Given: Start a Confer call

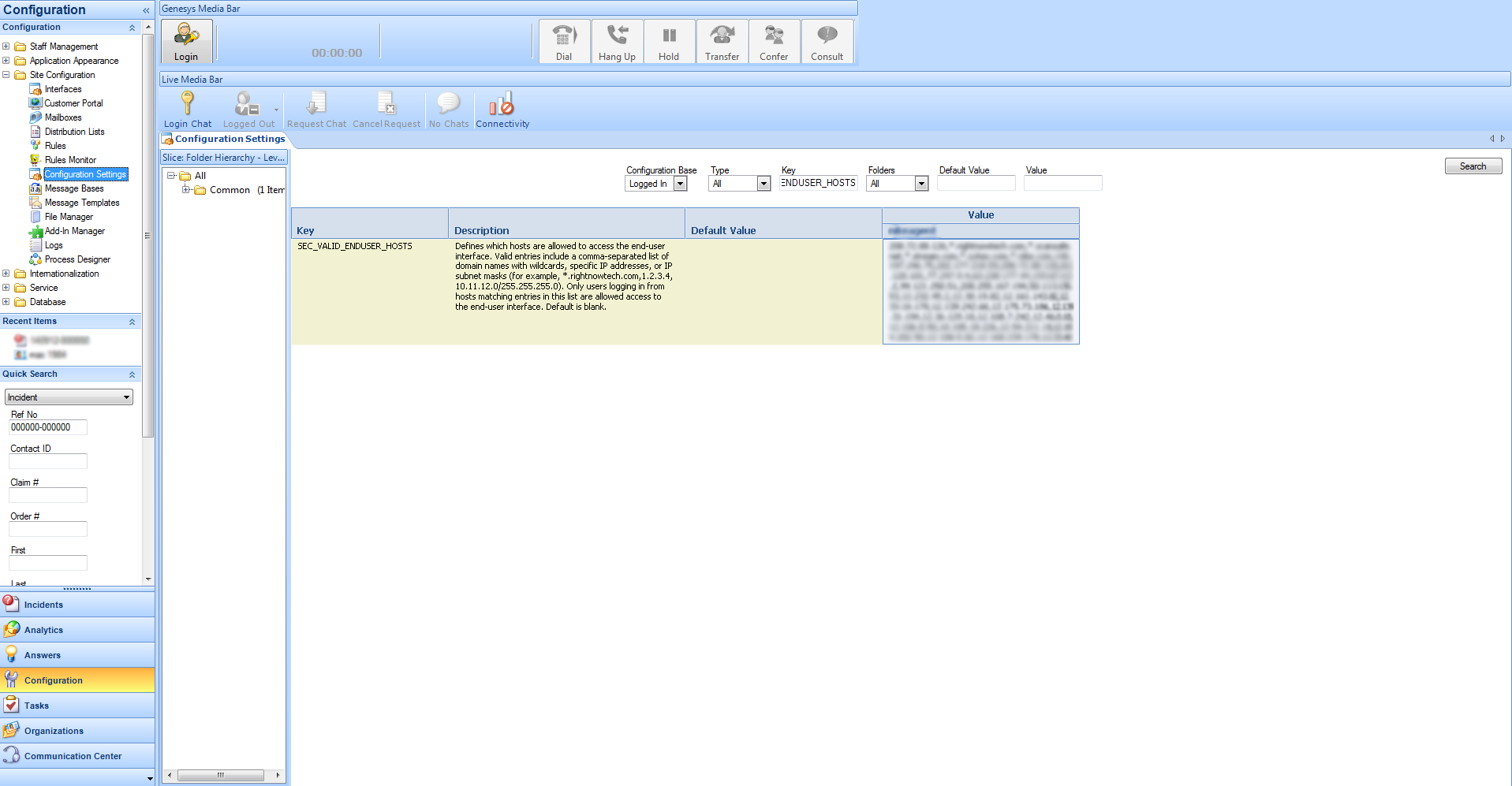Looking at the screenshot, I should pos(774,41).
